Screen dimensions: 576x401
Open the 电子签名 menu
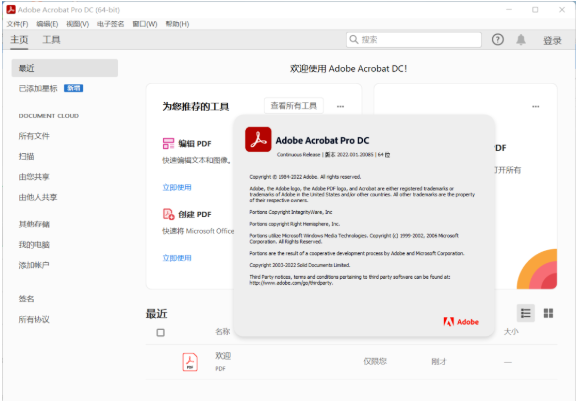pos(111,24)
